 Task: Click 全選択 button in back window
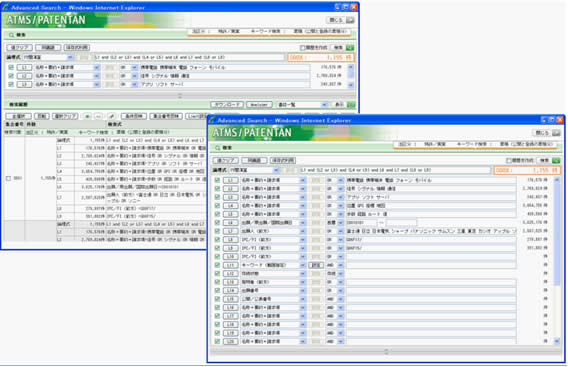[19, 116]
